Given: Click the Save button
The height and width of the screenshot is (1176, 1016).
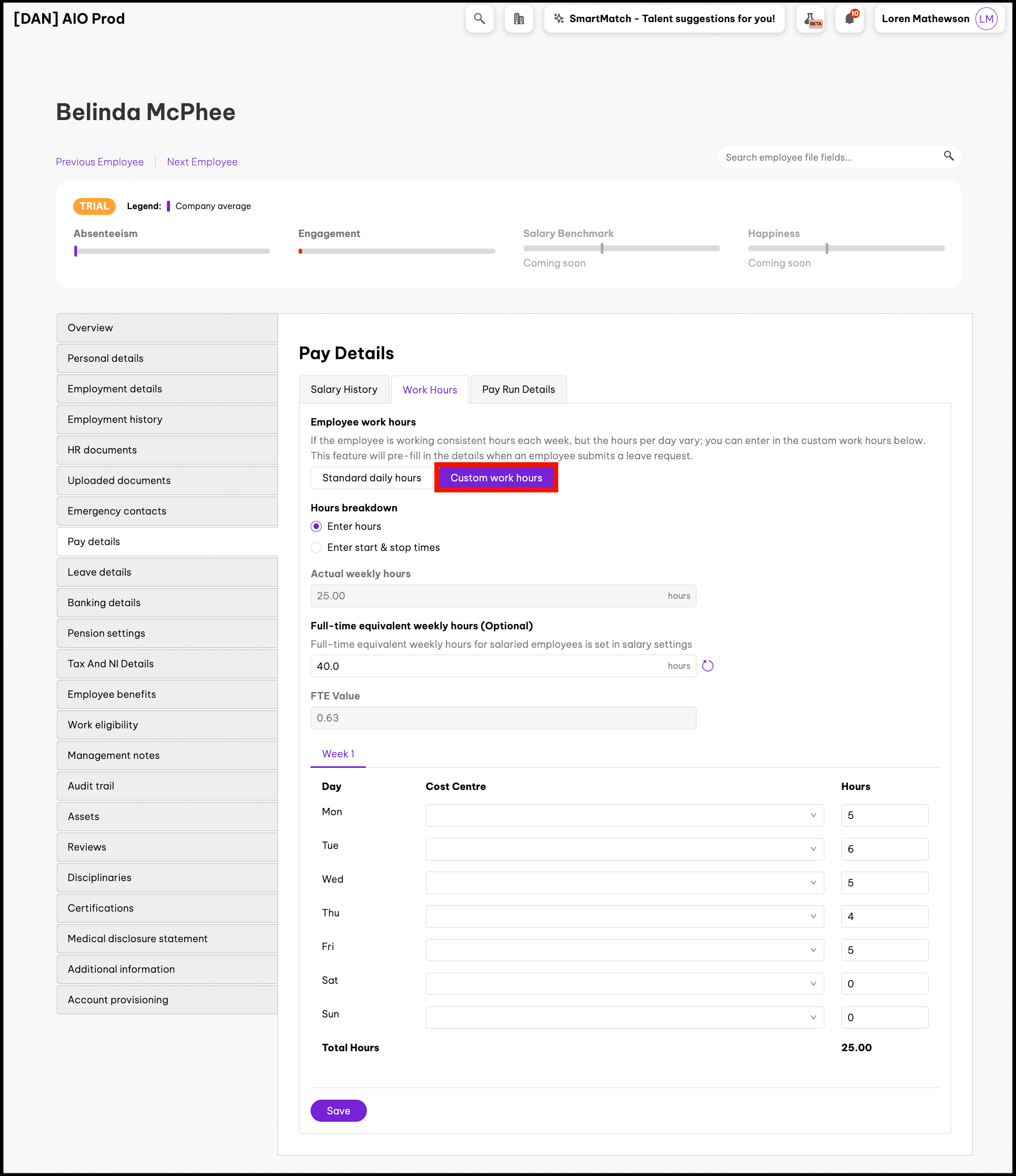Looking at the screenshot, I should pyautogui.click(x=338, y=1111).
